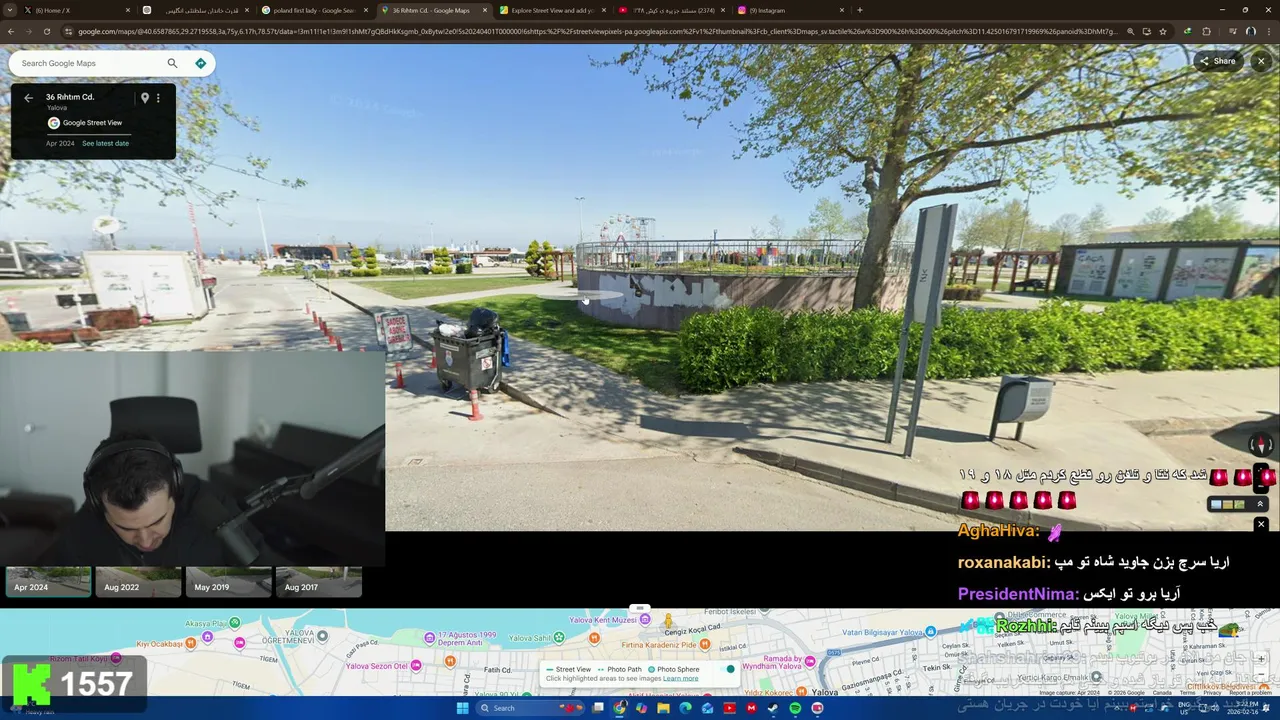Click the Google Street View attribution label
This screenshot has height=720, width=1280.
[x=92, y=123]
